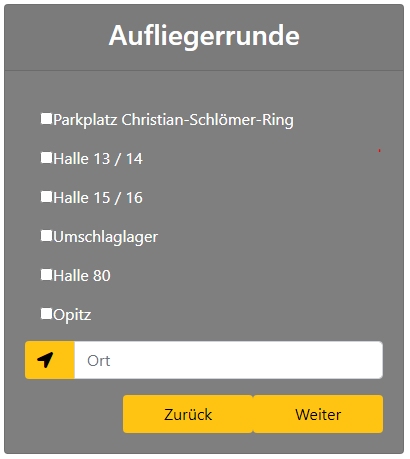The width and height of the screenshot is (410, 459).
Task: Go back with the Zurück button
Action: pyautogui.click(x=188, y=414)
